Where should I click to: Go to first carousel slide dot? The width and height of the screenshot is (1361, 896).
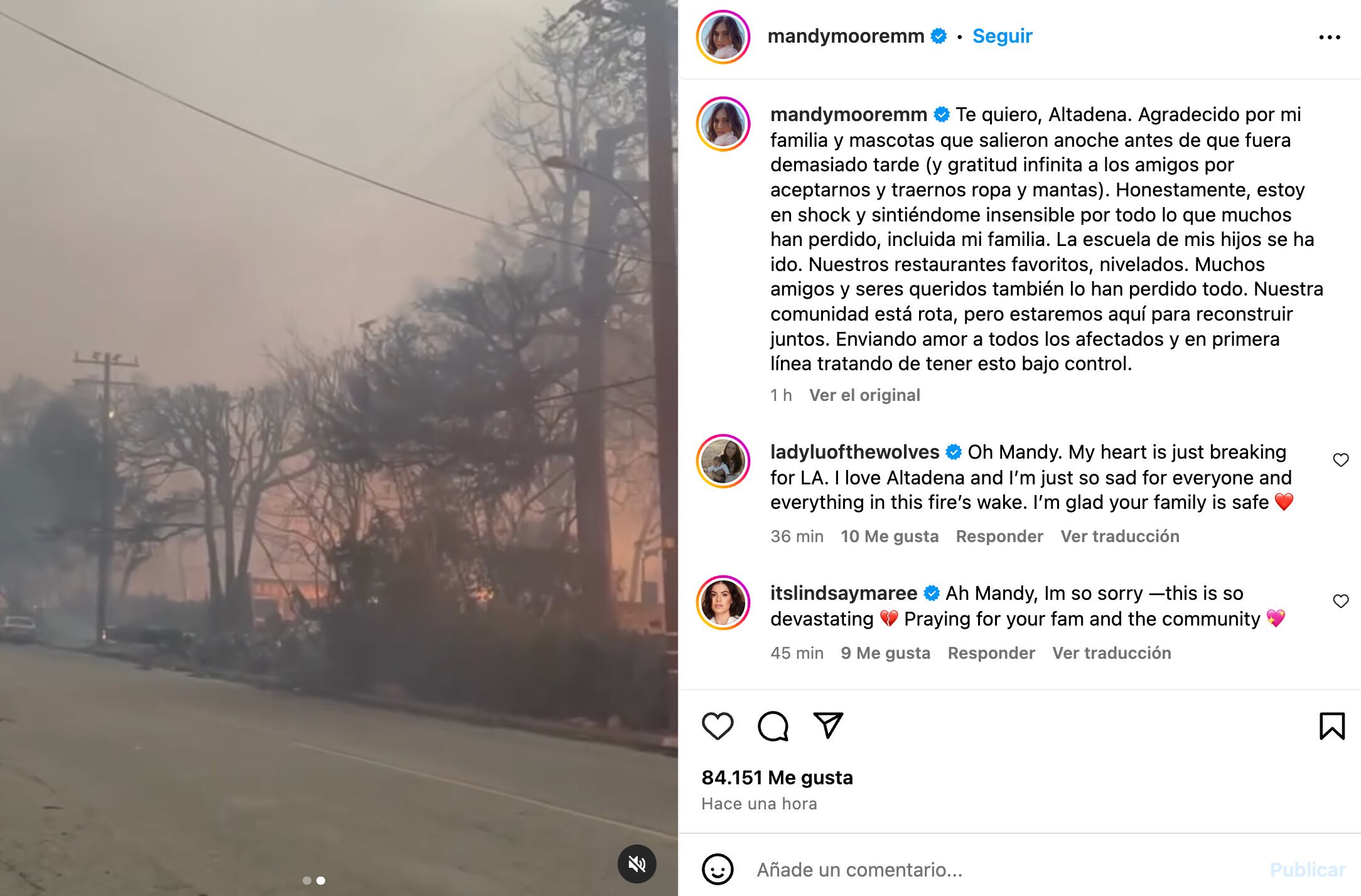coord(307,880)
